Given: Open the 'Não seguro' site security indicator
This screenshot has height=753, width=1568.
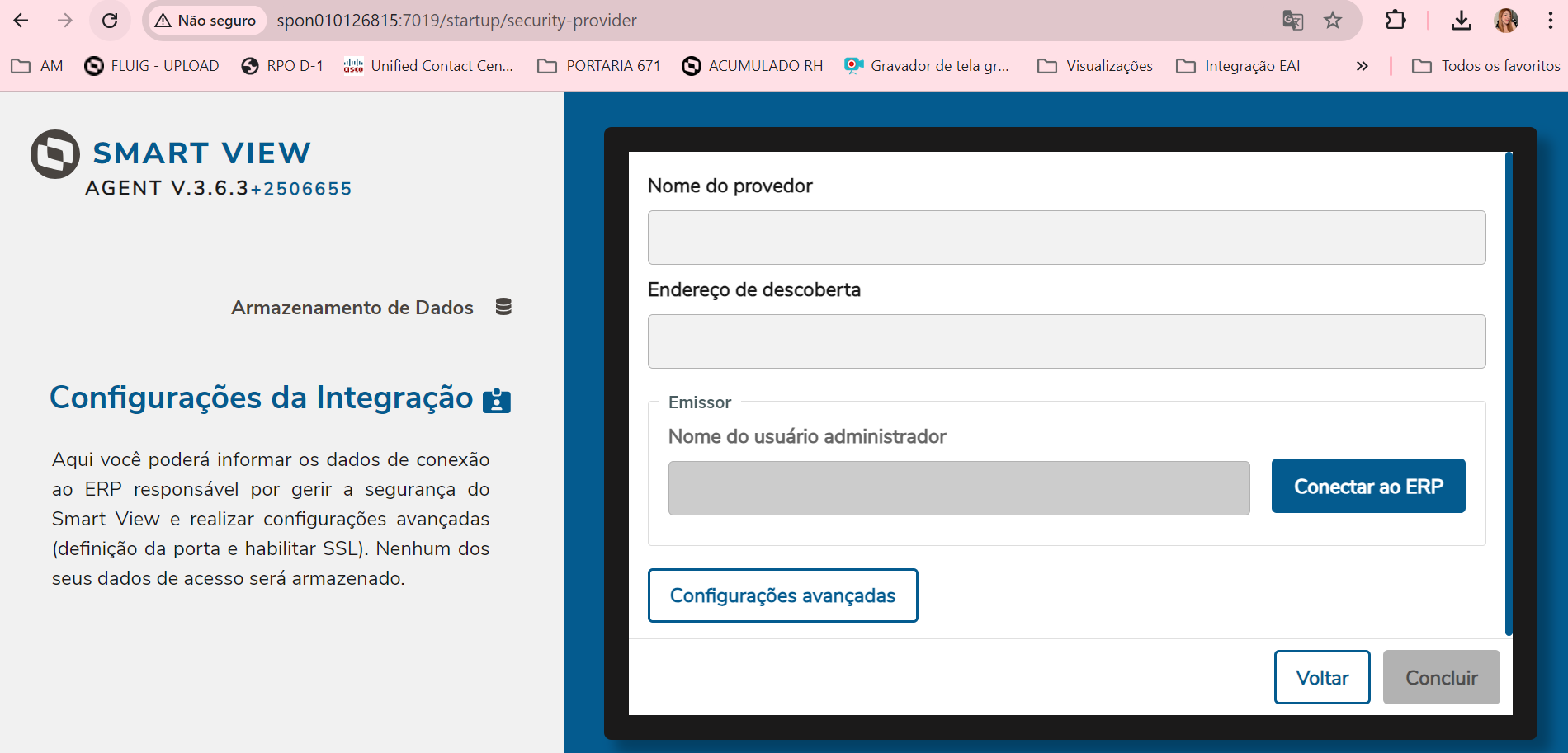Looking at the screenshot, I should [x=206, y=21].
